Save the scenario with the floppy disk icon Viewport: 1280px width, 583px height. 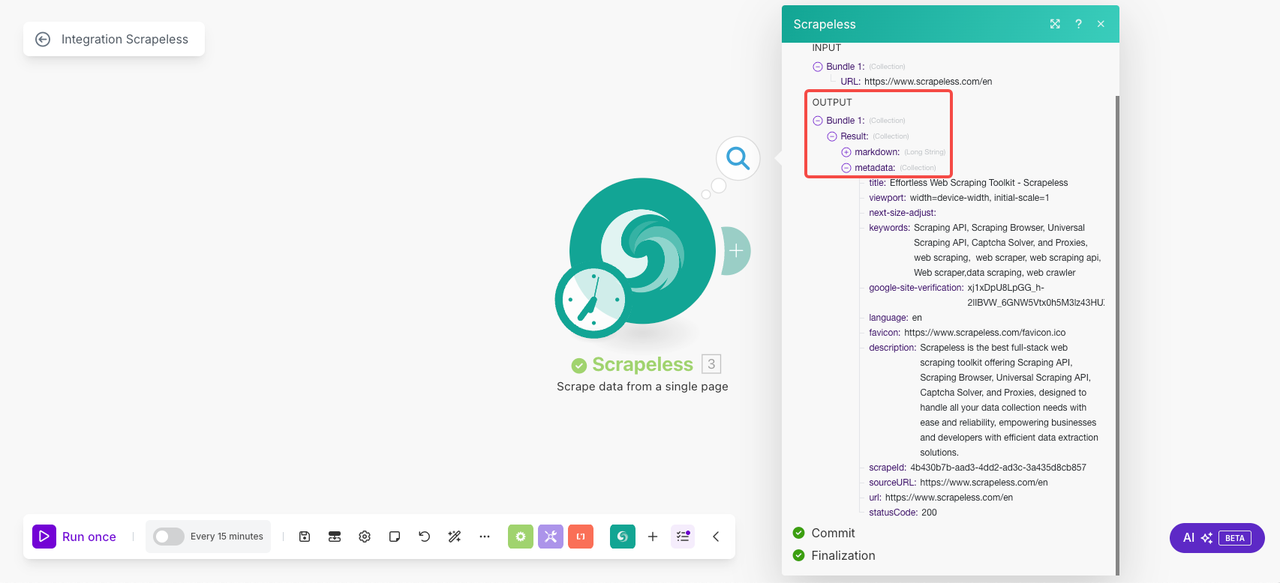[305, 537]
